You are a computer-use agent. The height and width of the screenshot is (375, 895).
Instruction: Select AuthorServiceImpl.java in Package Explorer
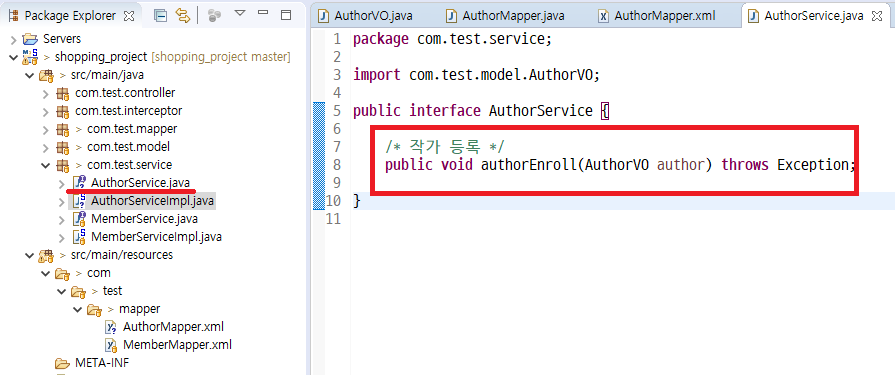click(152, 201)
